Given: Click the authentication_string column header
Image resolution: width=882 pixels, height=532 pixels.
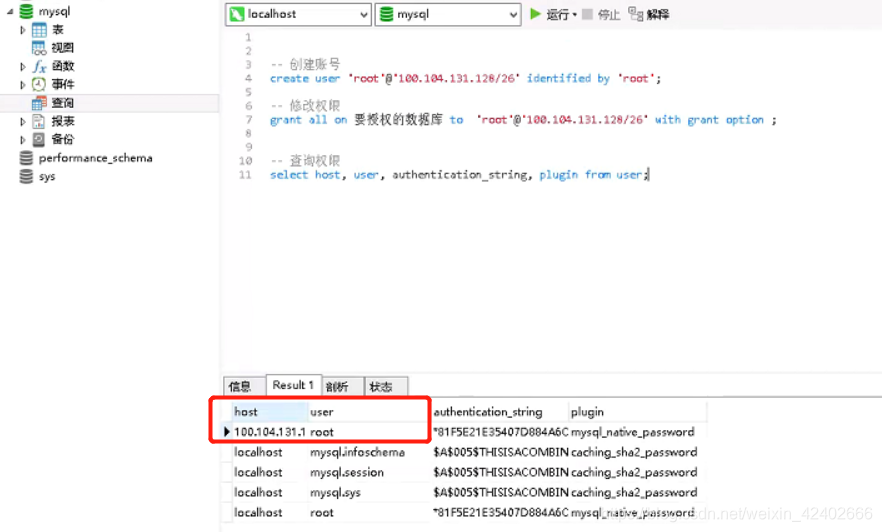Looking at the screenshot, I should [x=500, y=412].
